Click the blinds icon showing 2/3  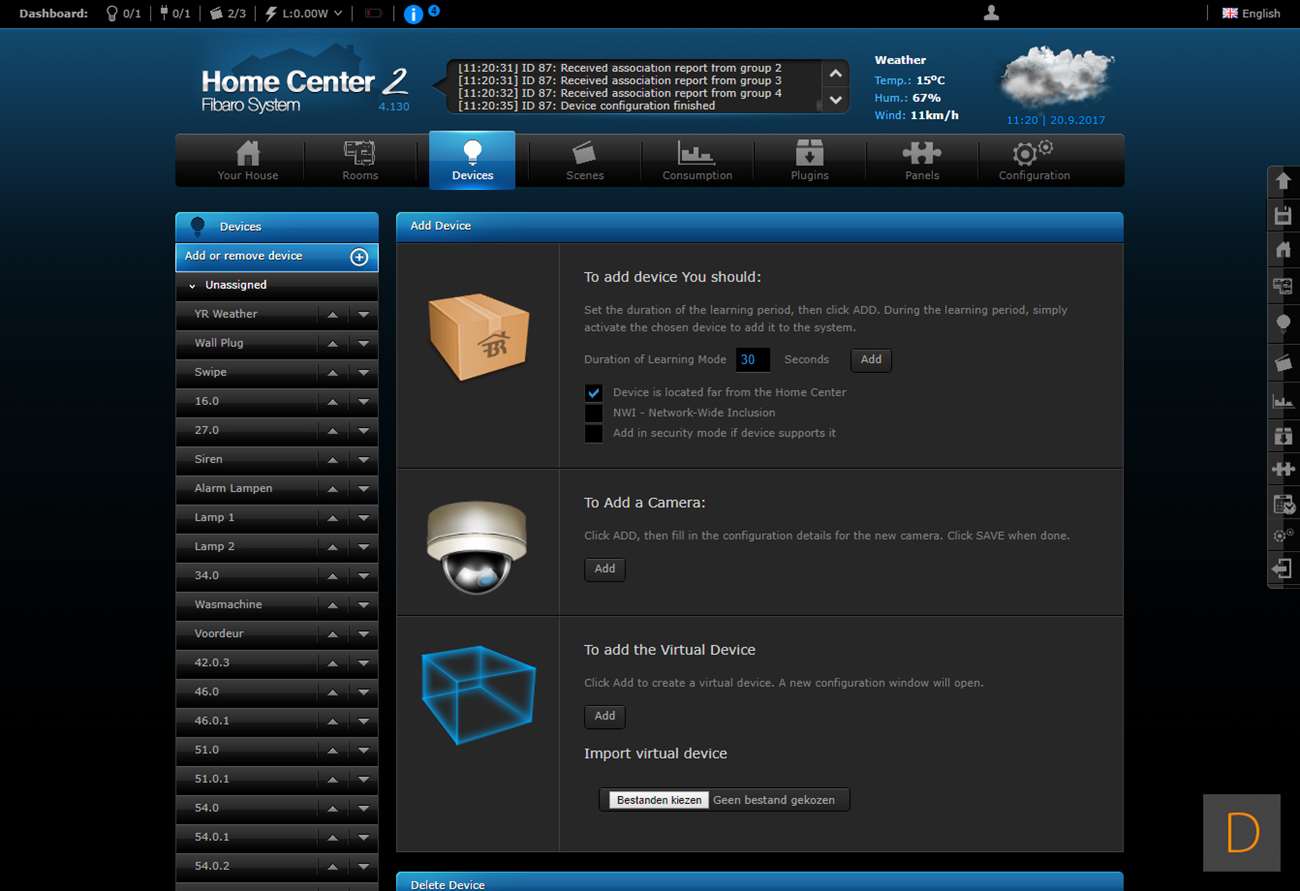(215, 14)
